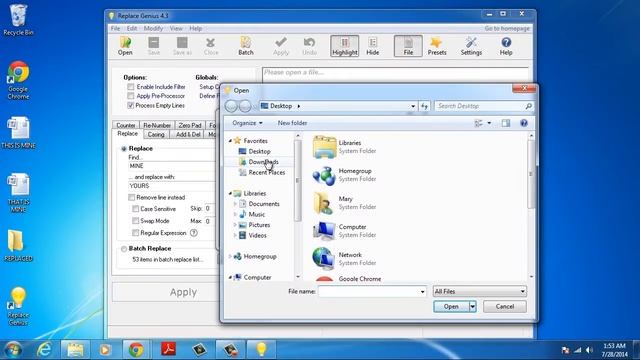Image resolution: width=640 pixels, height=360 pixels.
Task: Select the Replace radio button
Action: tap(124, 149)
